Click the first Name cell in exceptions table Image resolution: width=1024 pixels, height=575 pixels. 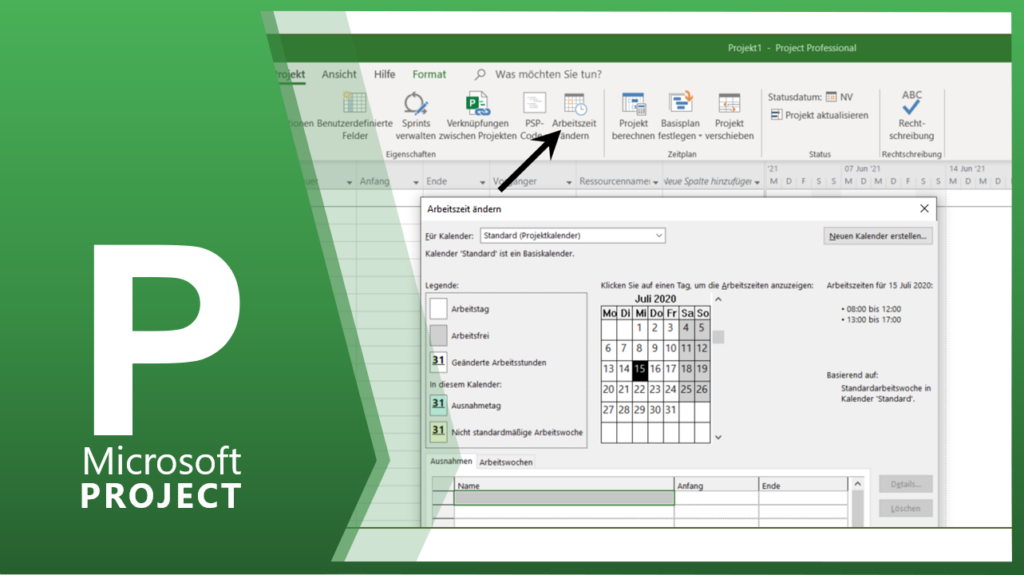coord(564,498)
